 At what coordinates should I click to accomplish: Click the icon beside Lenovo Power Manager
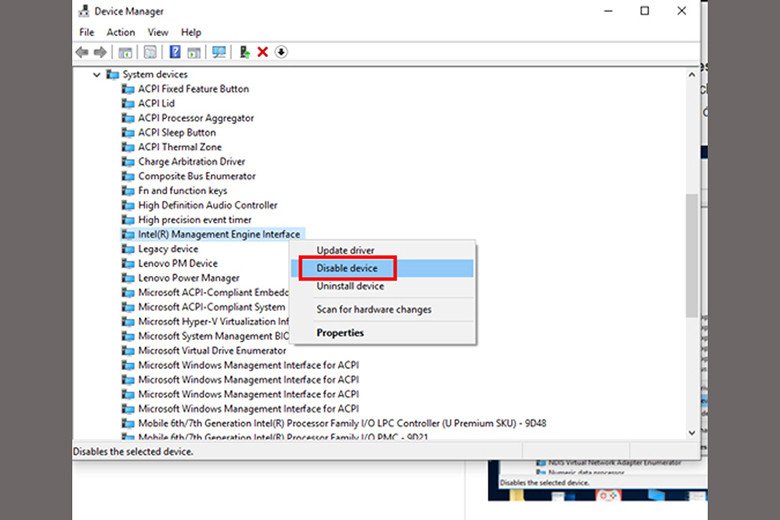click(128, 278)
